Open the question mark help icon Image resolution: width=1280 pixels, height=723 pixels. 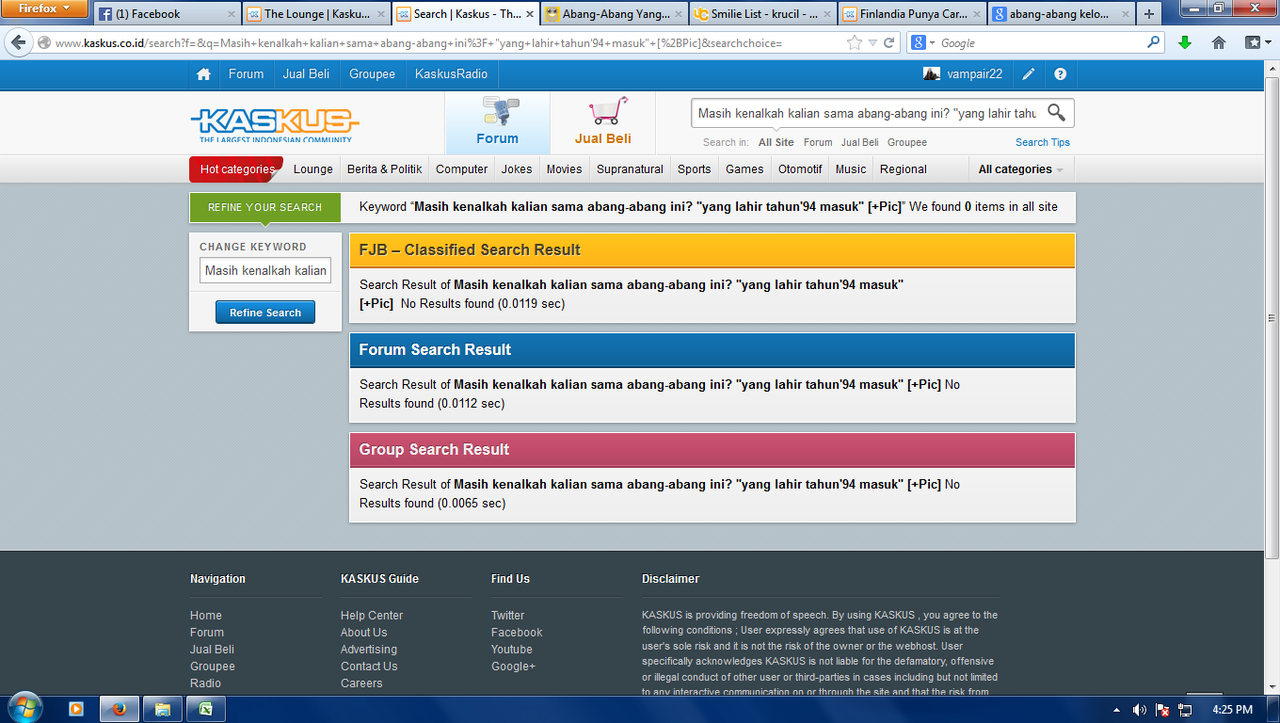coord(1060,74)
